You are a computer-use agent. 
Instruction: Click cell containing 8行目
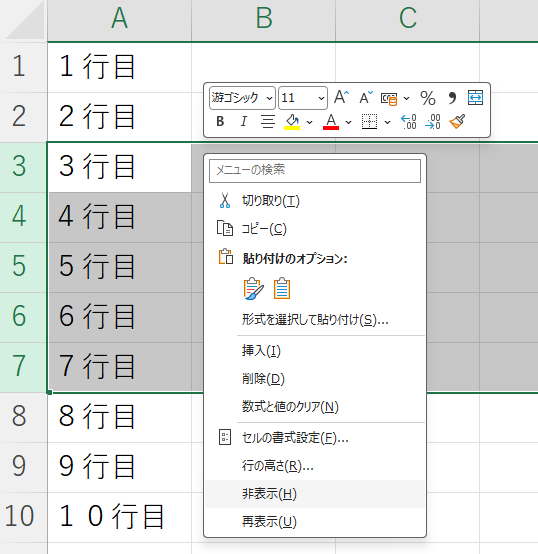coord(119,417)
